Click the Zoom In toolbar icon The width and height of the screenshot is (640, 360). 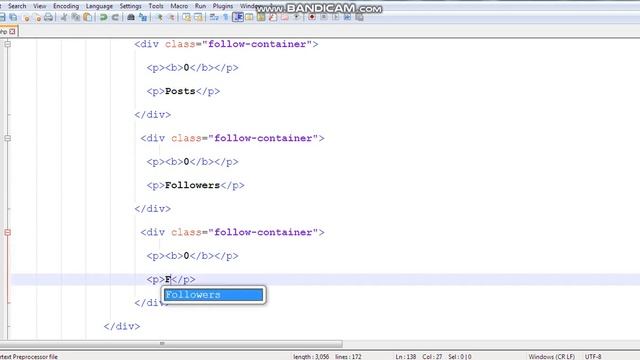(159, 17)
